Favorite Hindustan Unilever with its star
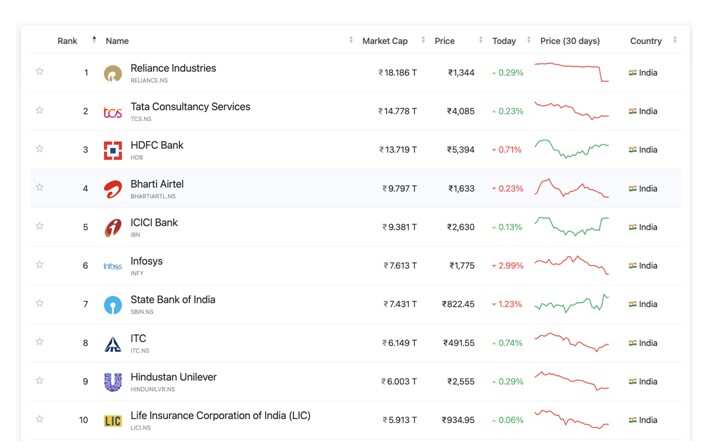Viewport: 722px width, 447px height. [x=40, y=380]
